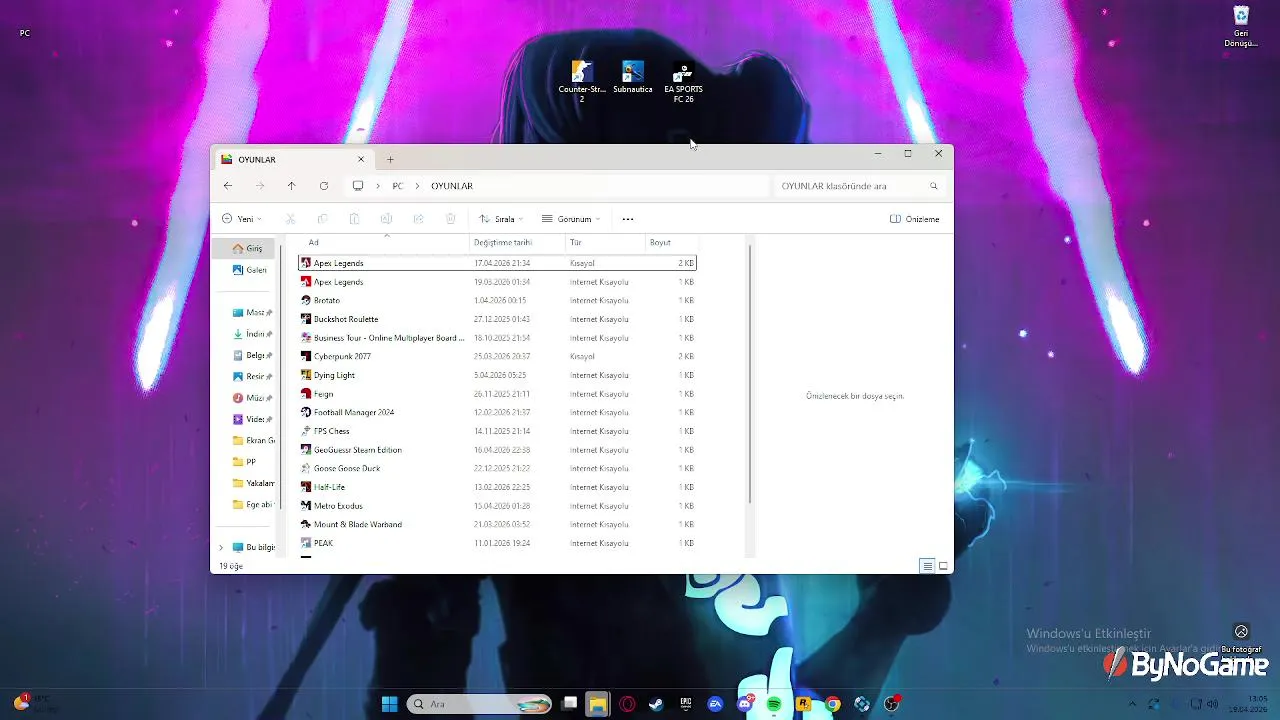Launch Google Chrome from the taskbar
1280x720 pixels.
(833, 704)
